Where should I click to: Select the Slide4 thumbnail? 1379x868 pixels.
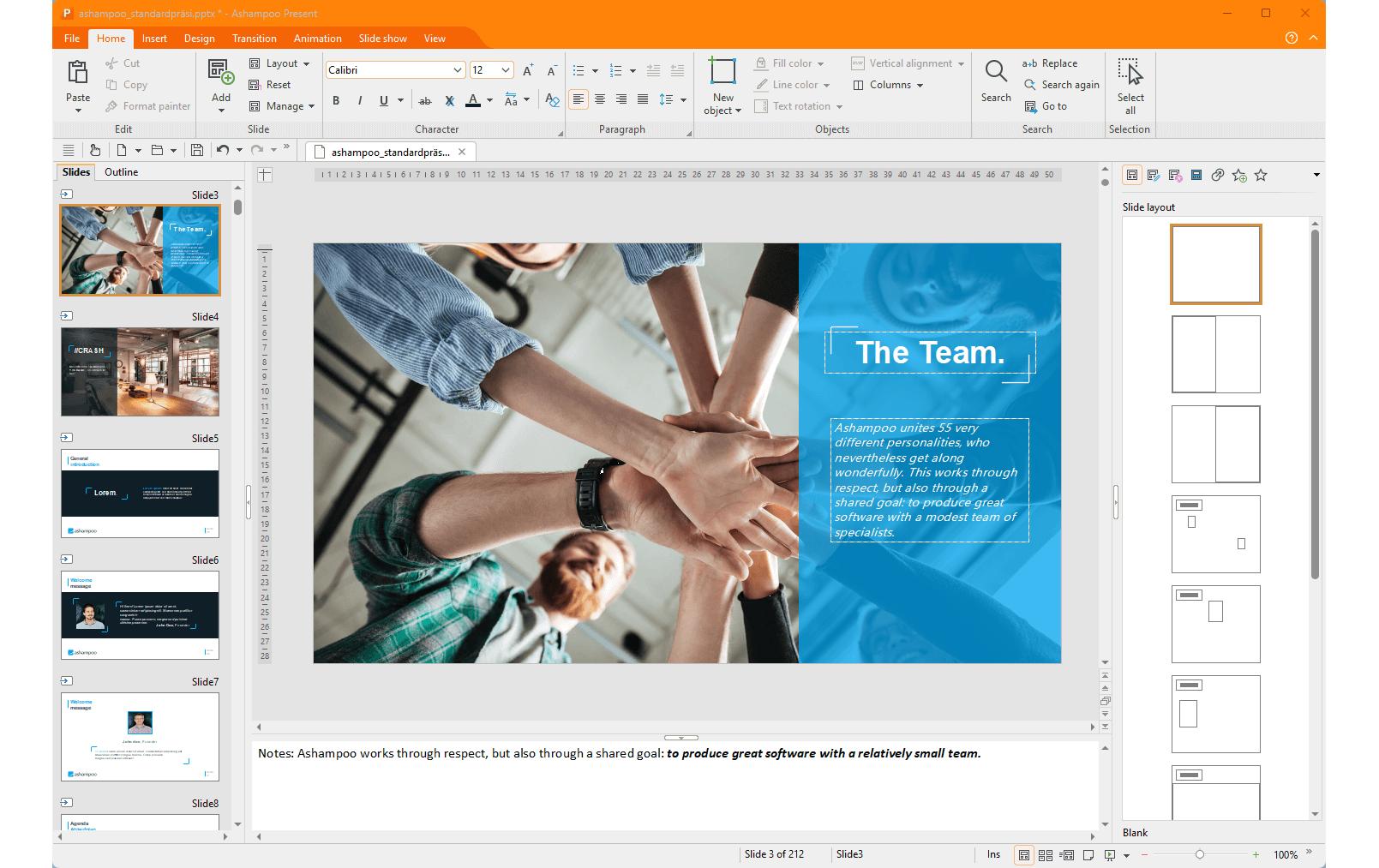click(140, 372)
